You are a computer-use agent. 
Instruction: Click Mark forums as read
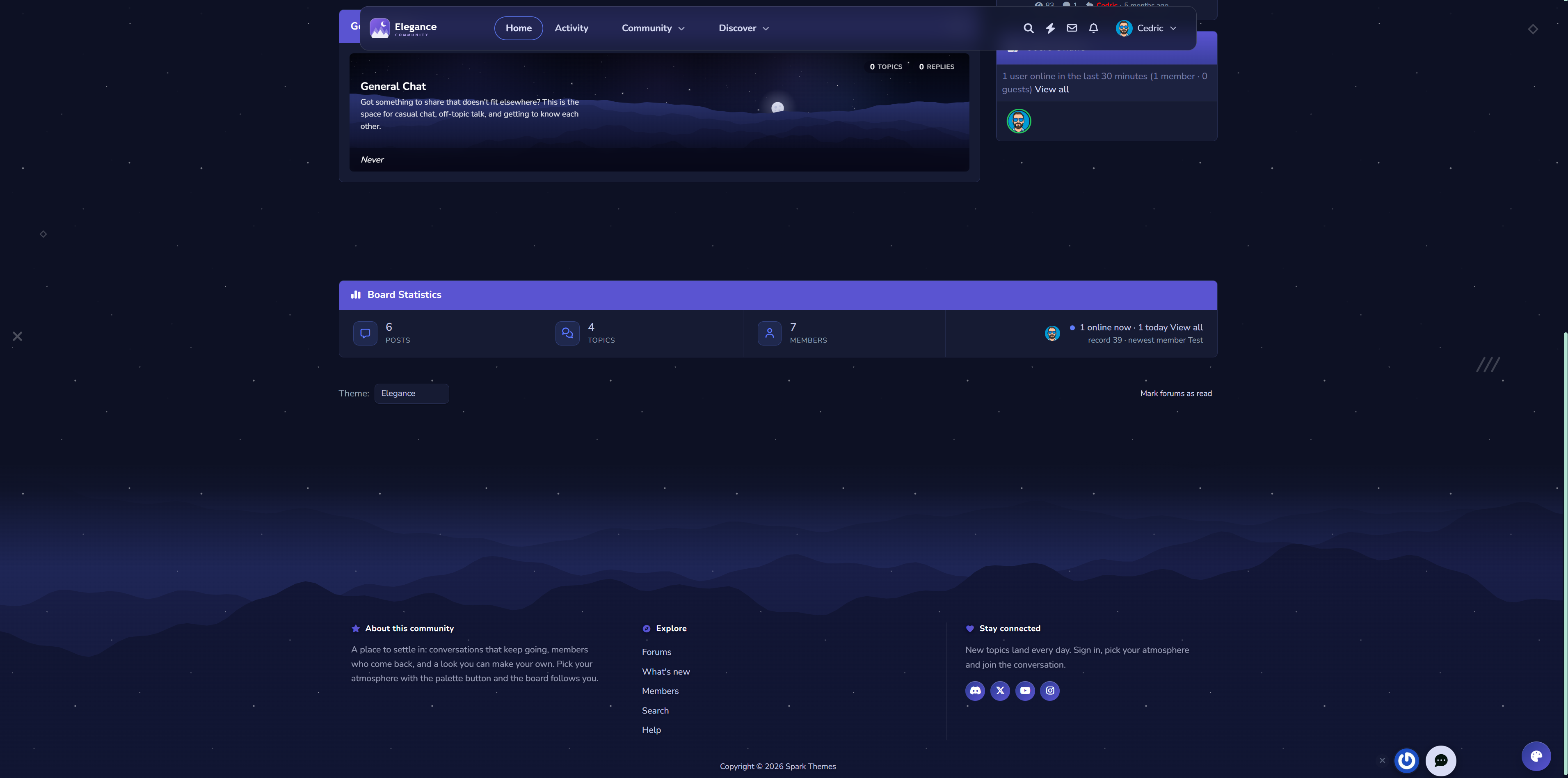tap(1176, 393)
